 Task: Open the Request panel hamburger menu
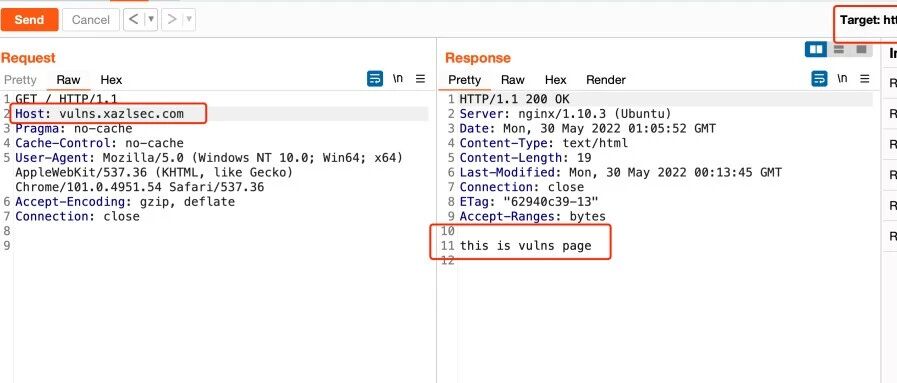420,79
